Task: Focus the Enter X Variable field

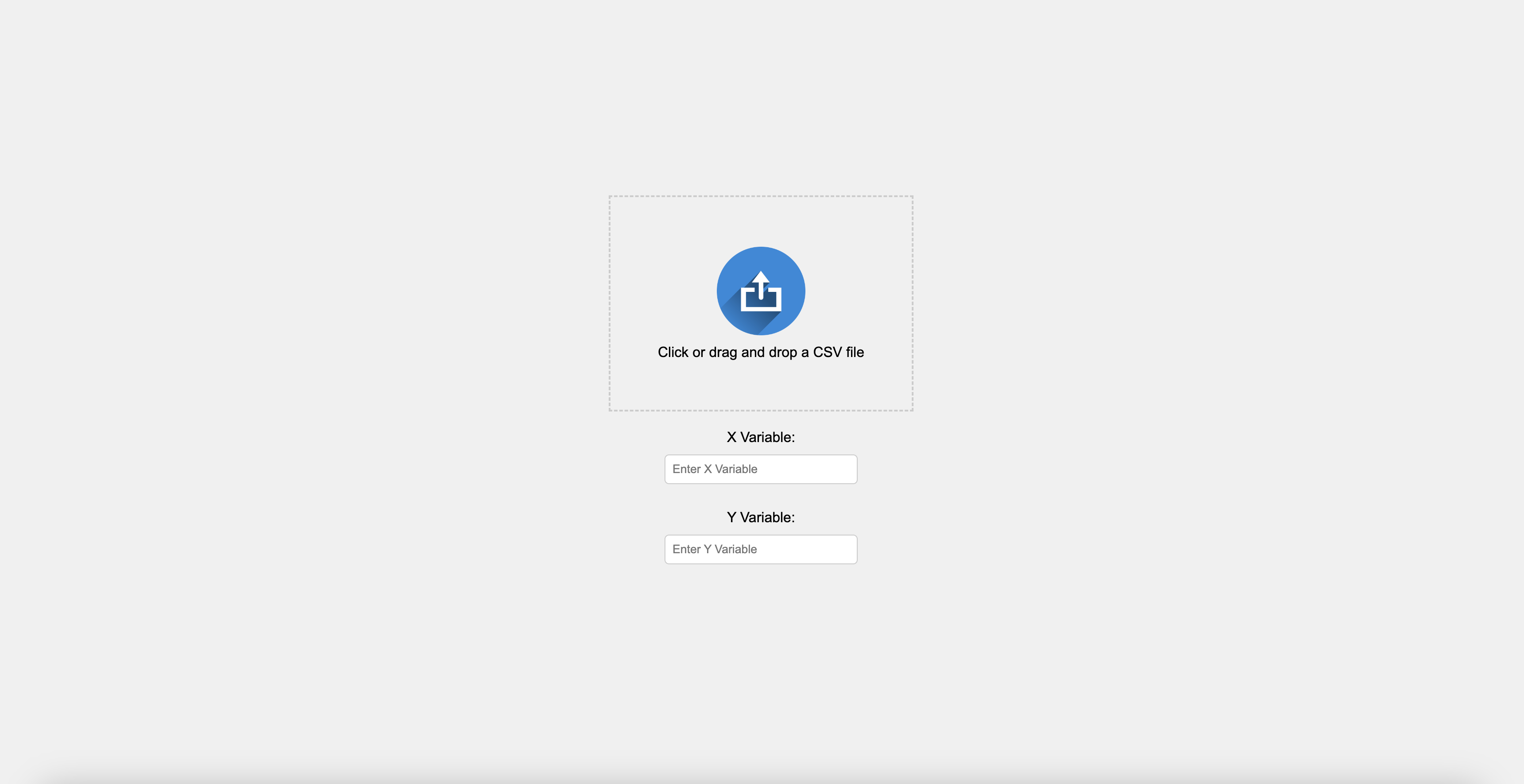Action: [x=761, y=469]
